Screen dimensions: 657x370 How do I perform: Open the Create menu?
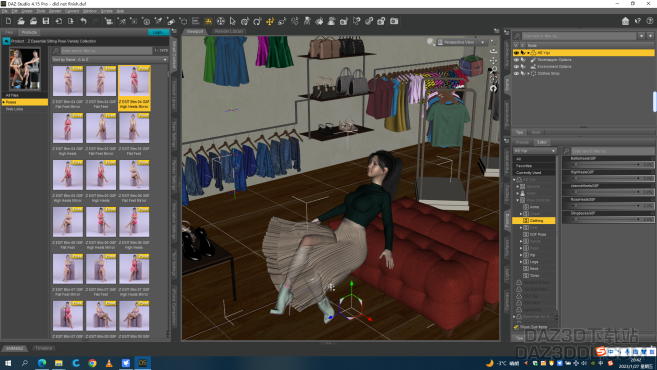(27, 11)
